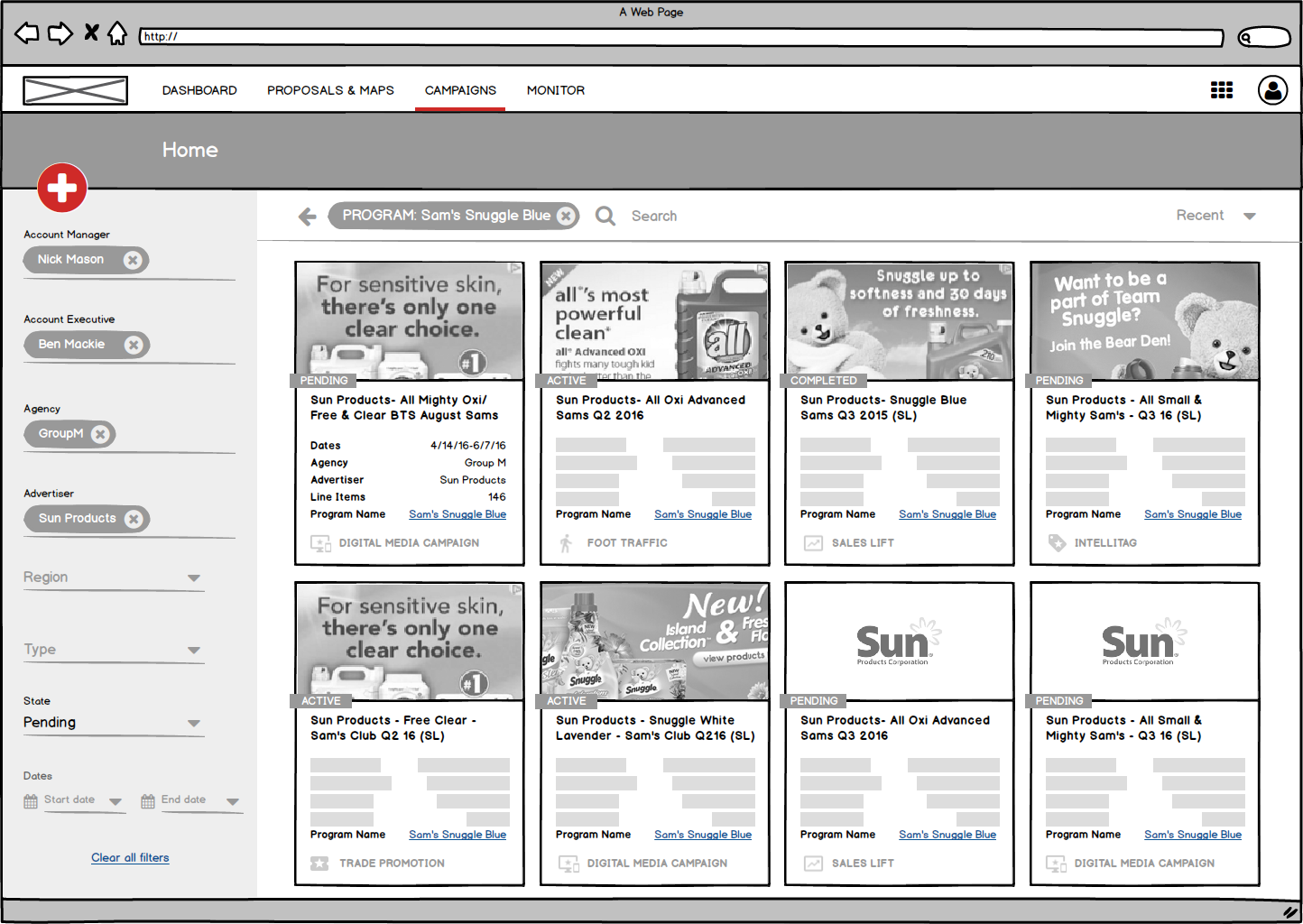
Task: Open All Oxi Advanced Q2 2016 ad thumbnail
Action: [654, 321]
